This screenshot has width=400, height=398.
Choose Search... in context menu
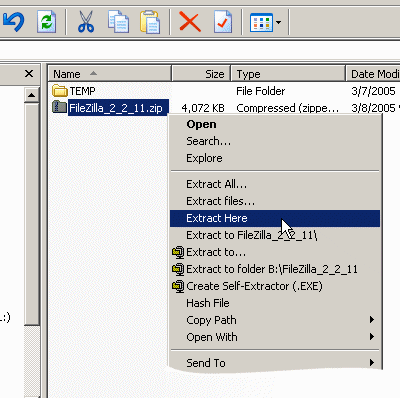275,141
